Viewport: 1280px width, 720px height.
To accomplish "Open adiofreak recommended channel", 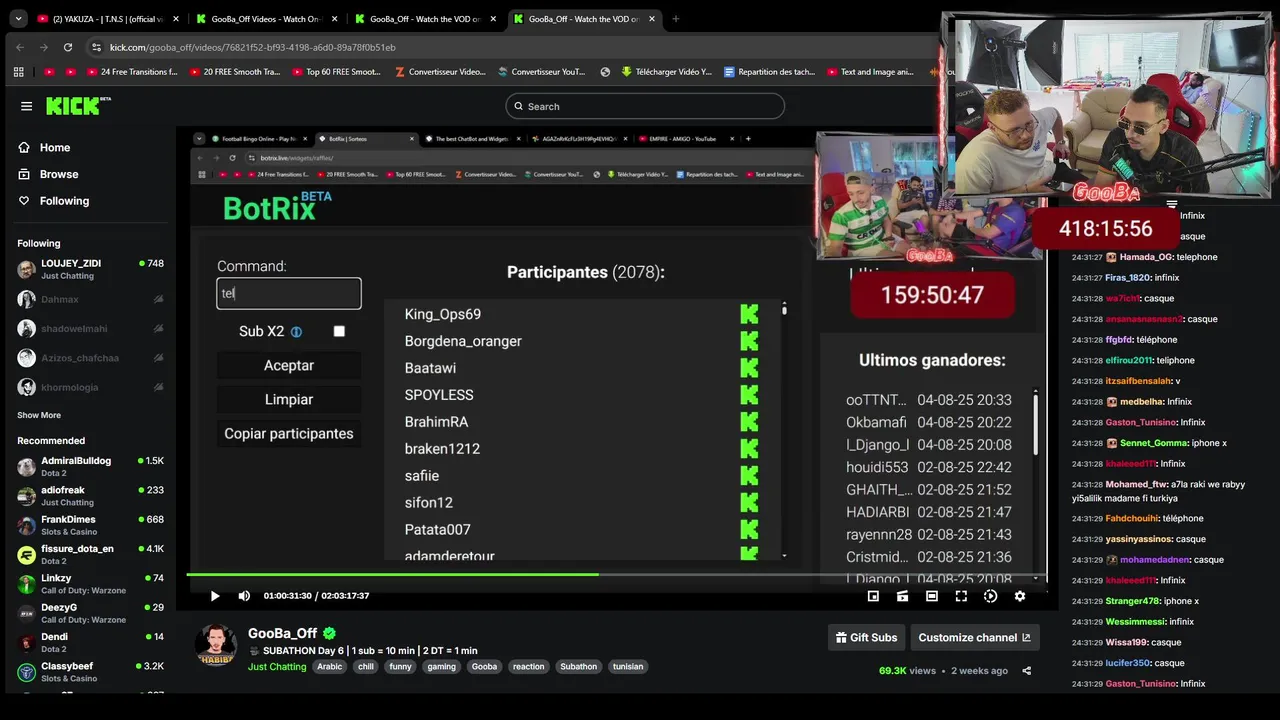I will click(90, 496).
